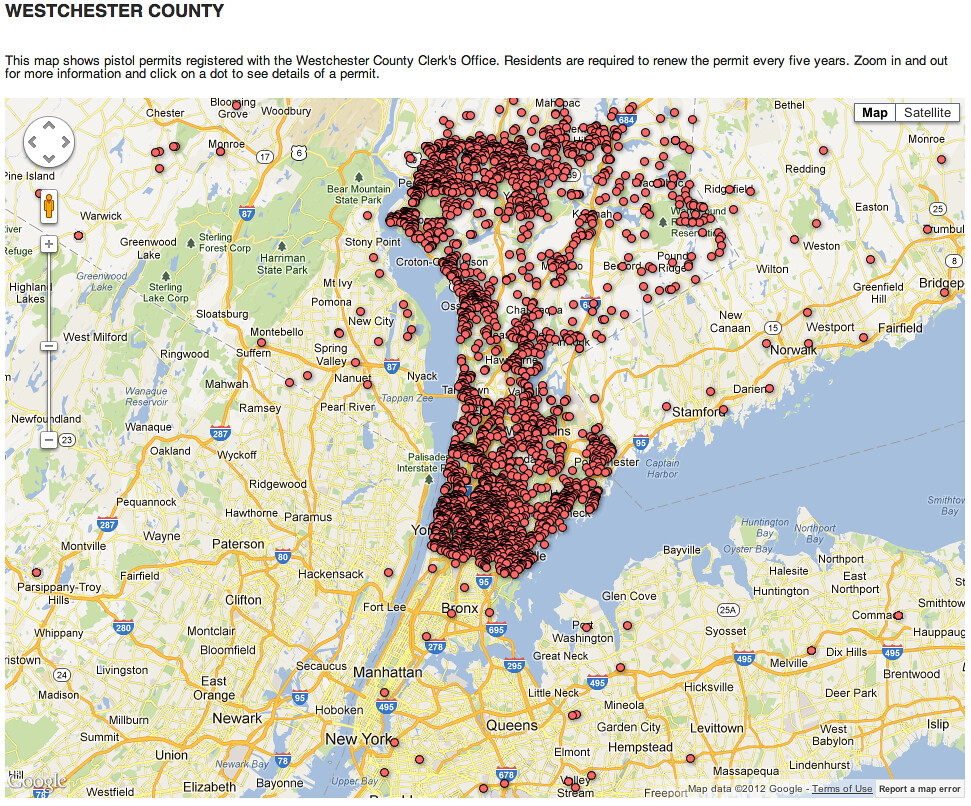Click the Ridgewood label on the map

(x=277, y=484)
